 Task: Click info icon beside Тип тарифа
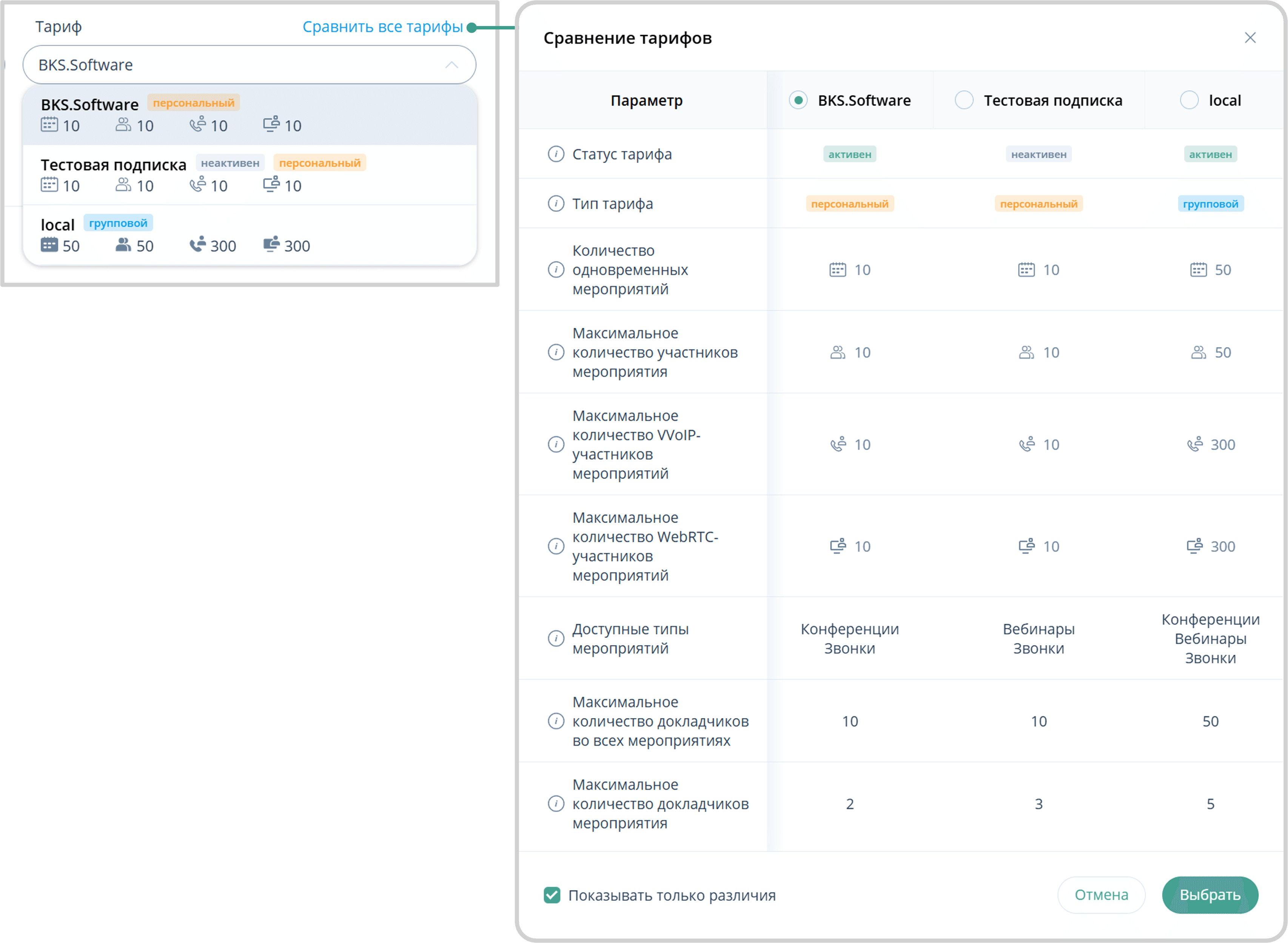click(x=556, y=204)
